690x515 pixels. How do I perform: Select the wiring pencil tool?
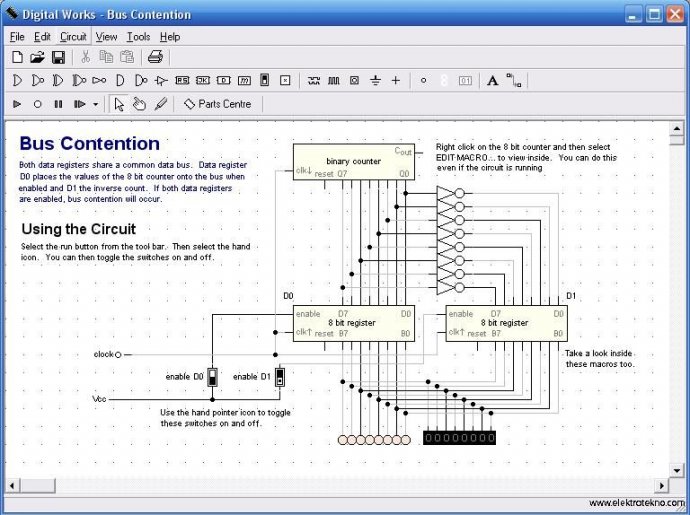(161, 104)
